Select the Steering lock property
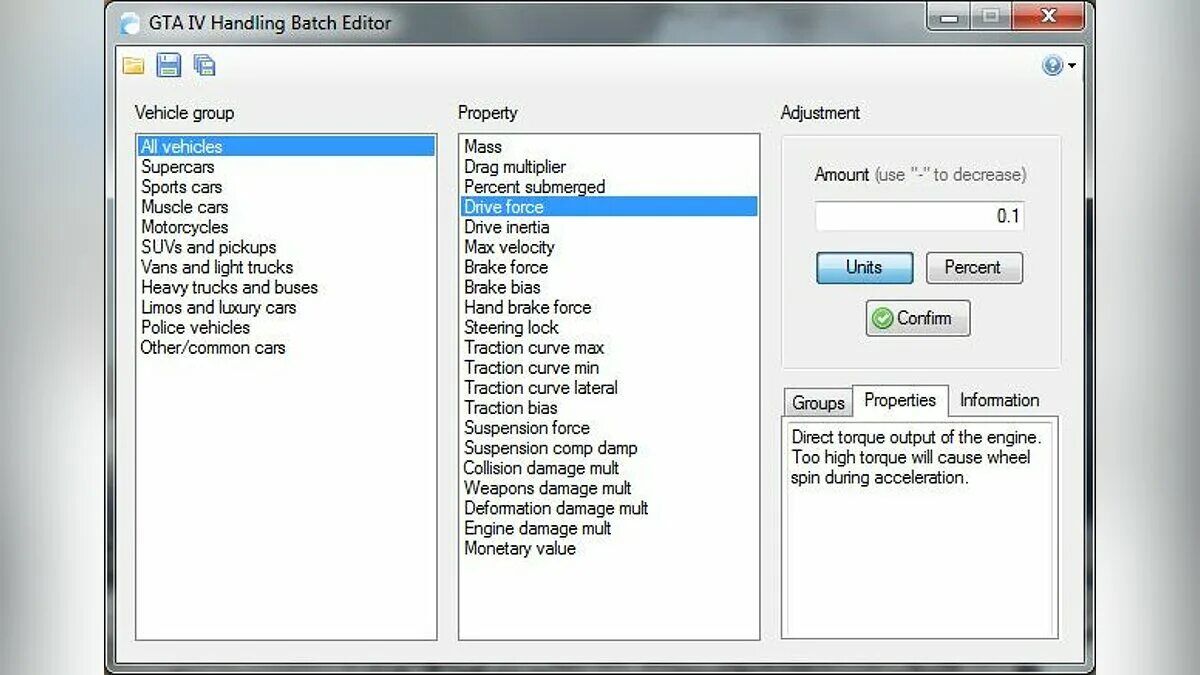 click(609, 327)
